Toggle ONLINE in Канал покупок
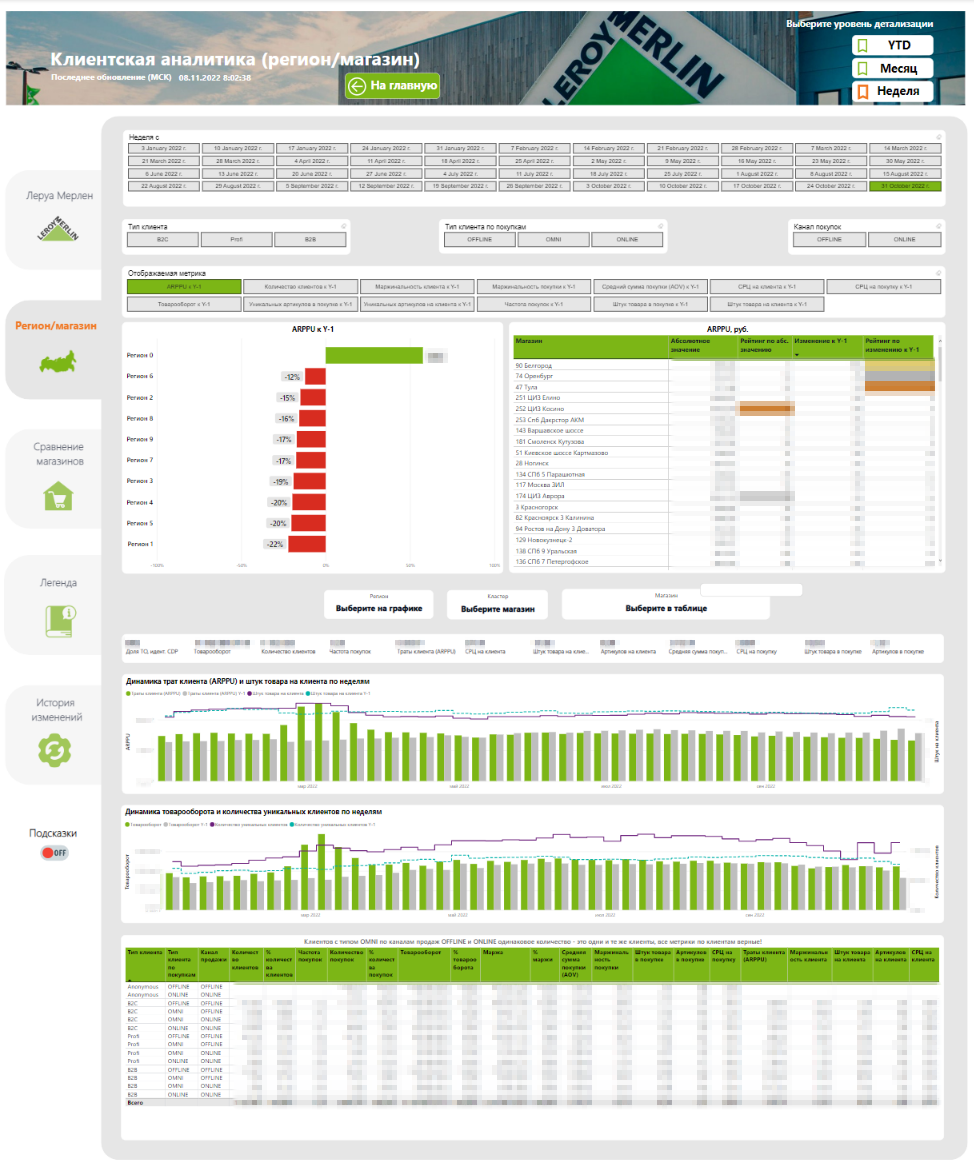This screenshot has height=1171, width=974. pos(905,240)
